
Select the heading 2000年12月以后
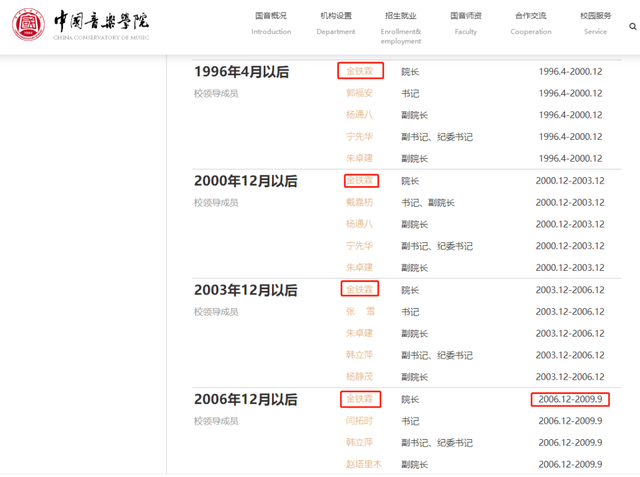click(246, 181)
